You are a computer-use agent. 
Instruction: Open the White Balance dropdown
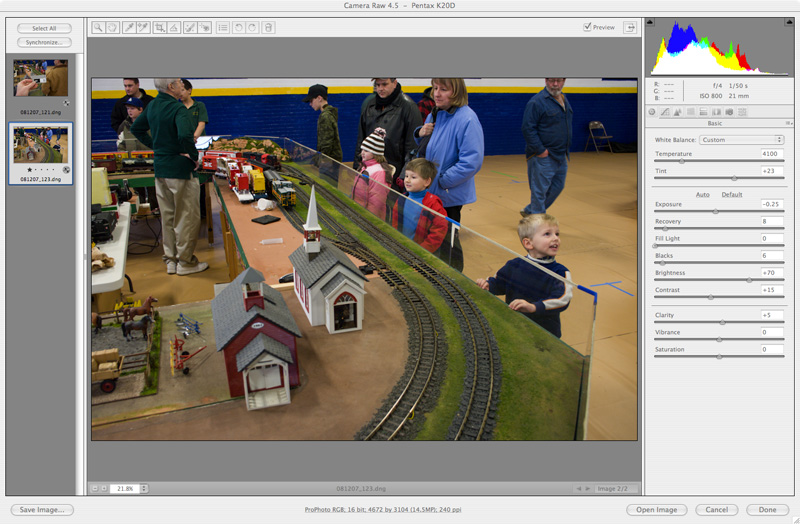pyautogui.click(x=741, y=140)
